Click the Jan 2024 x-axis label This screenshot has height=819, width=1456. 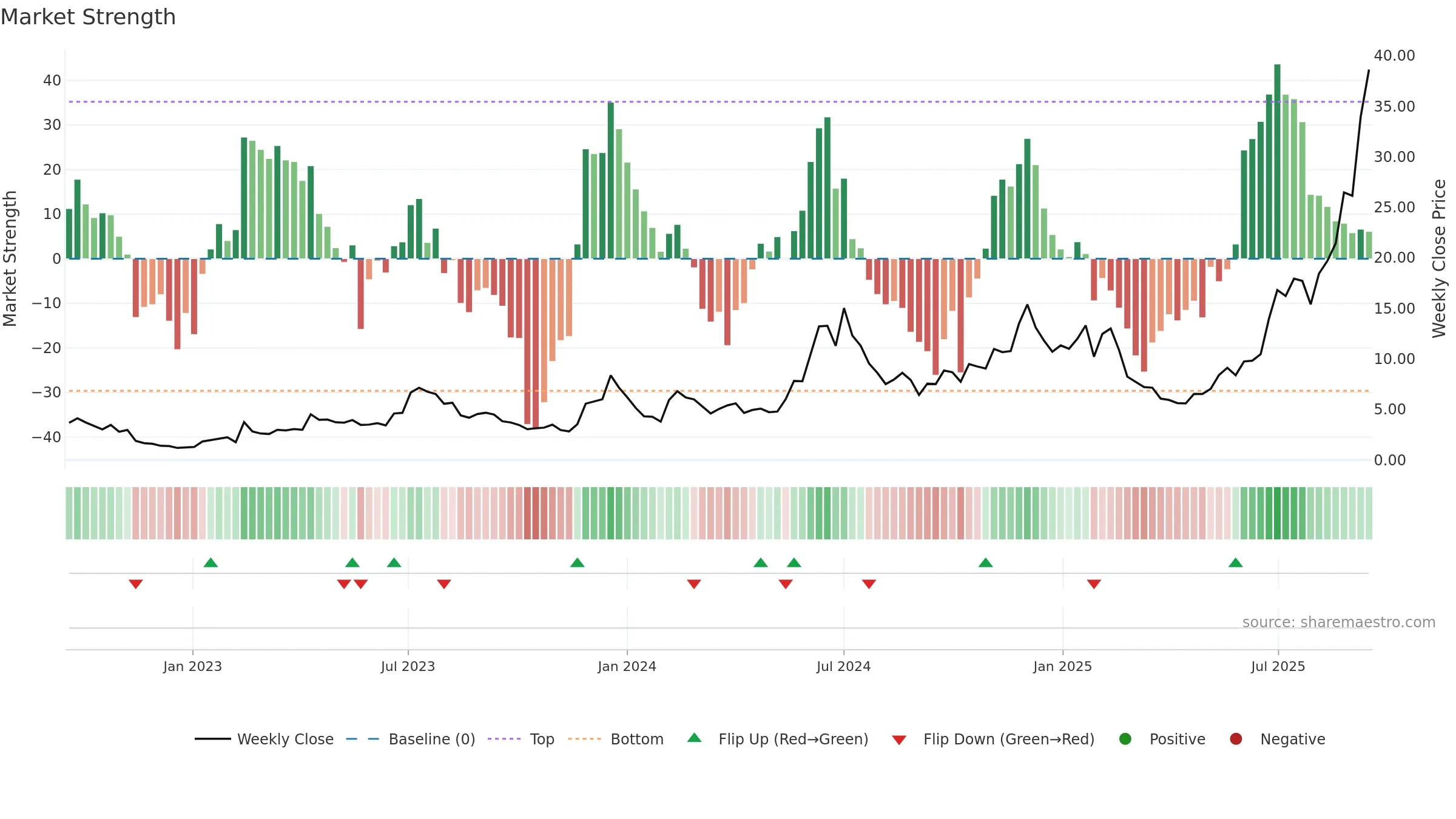(627, 666)
